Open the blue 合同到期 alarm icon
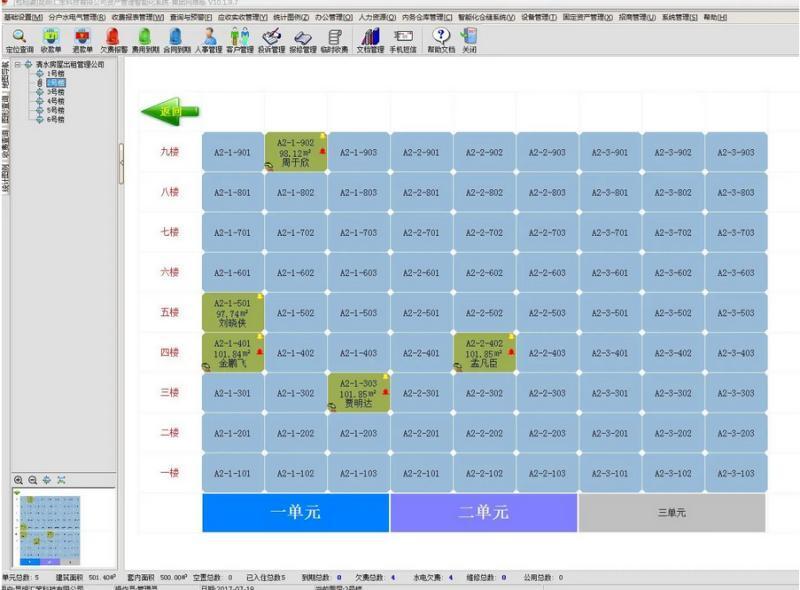 [x=177, y=40]
